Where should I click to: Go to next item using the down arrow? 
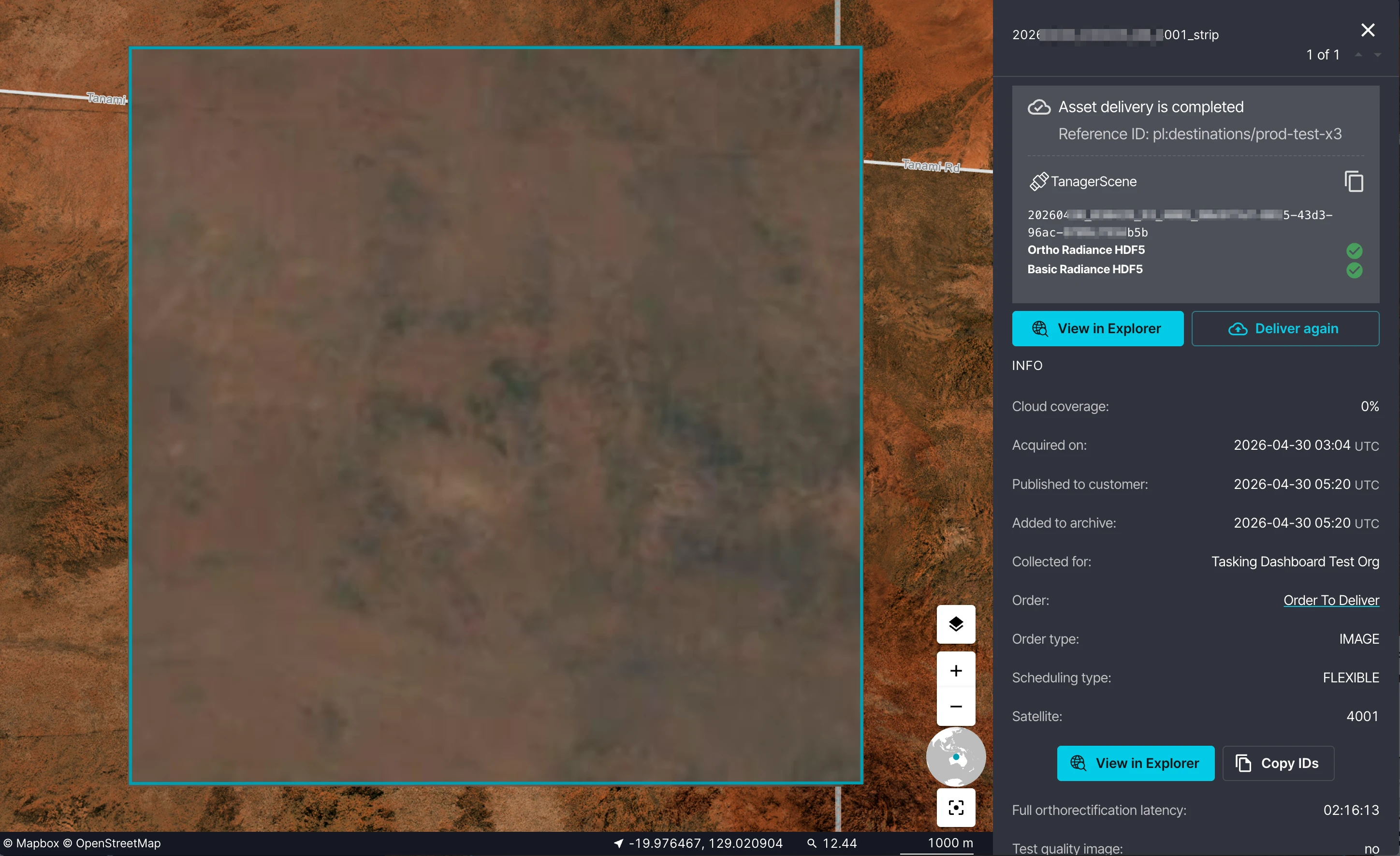(1378, 55)
